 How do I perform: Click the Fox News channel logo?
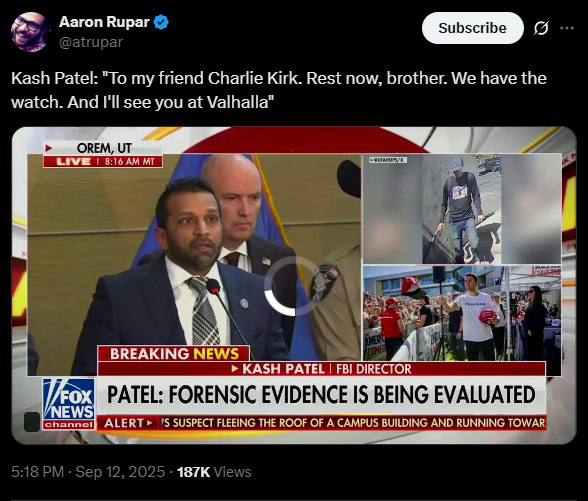69,404
